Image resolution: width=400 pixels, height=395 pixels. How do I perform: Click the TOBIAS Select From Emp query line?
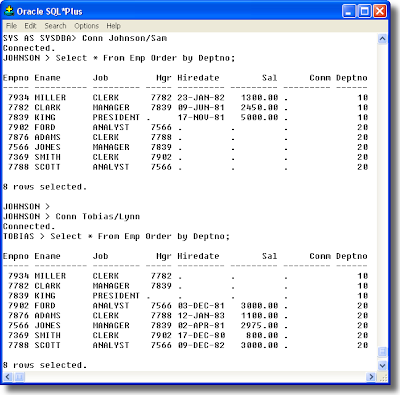[116, 236]
